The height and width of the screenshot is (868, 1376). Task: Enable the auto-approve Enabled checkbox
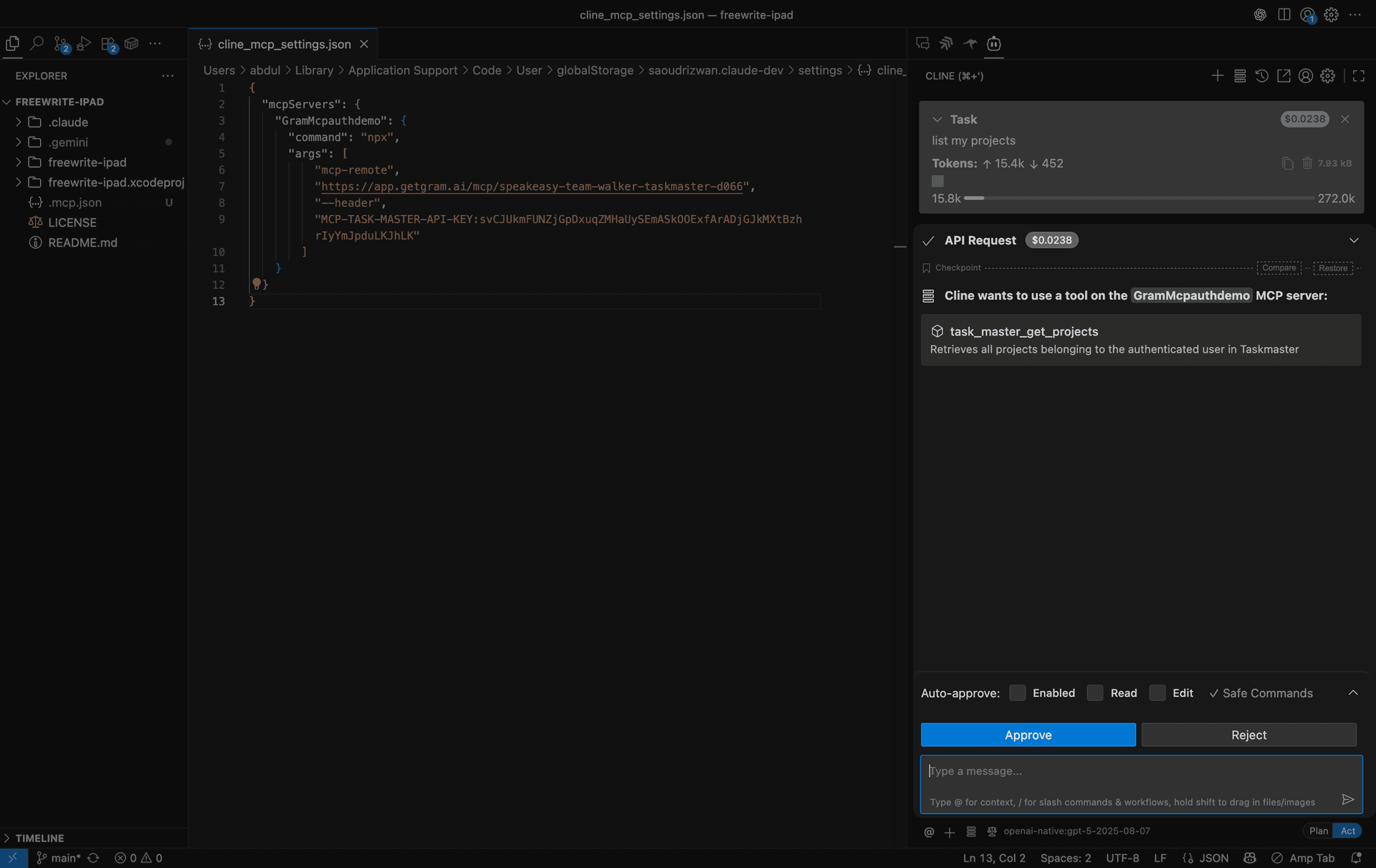(x=1017, y=692)
